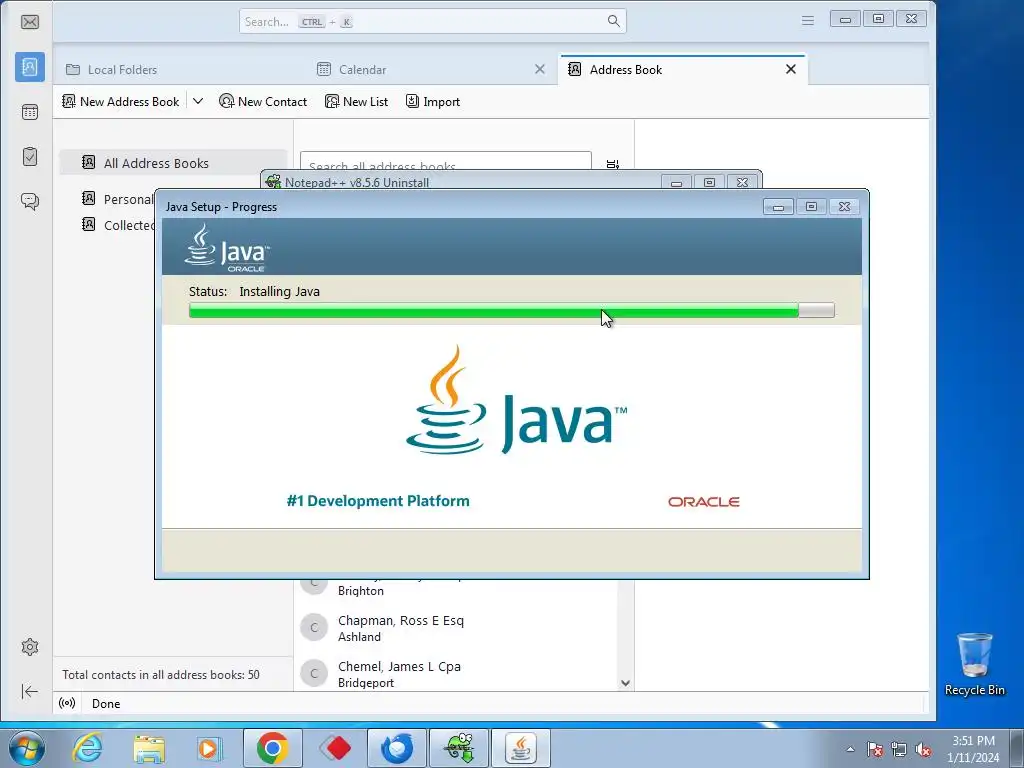Open Thunderbird application hamburger menu
Screen dimensions: 1024x768
click(x=808, y=21)
